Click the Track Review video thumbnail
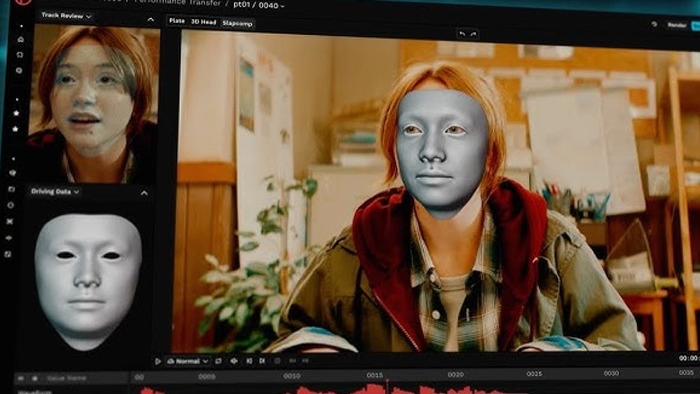700x394 pixels. pos(93,104)
